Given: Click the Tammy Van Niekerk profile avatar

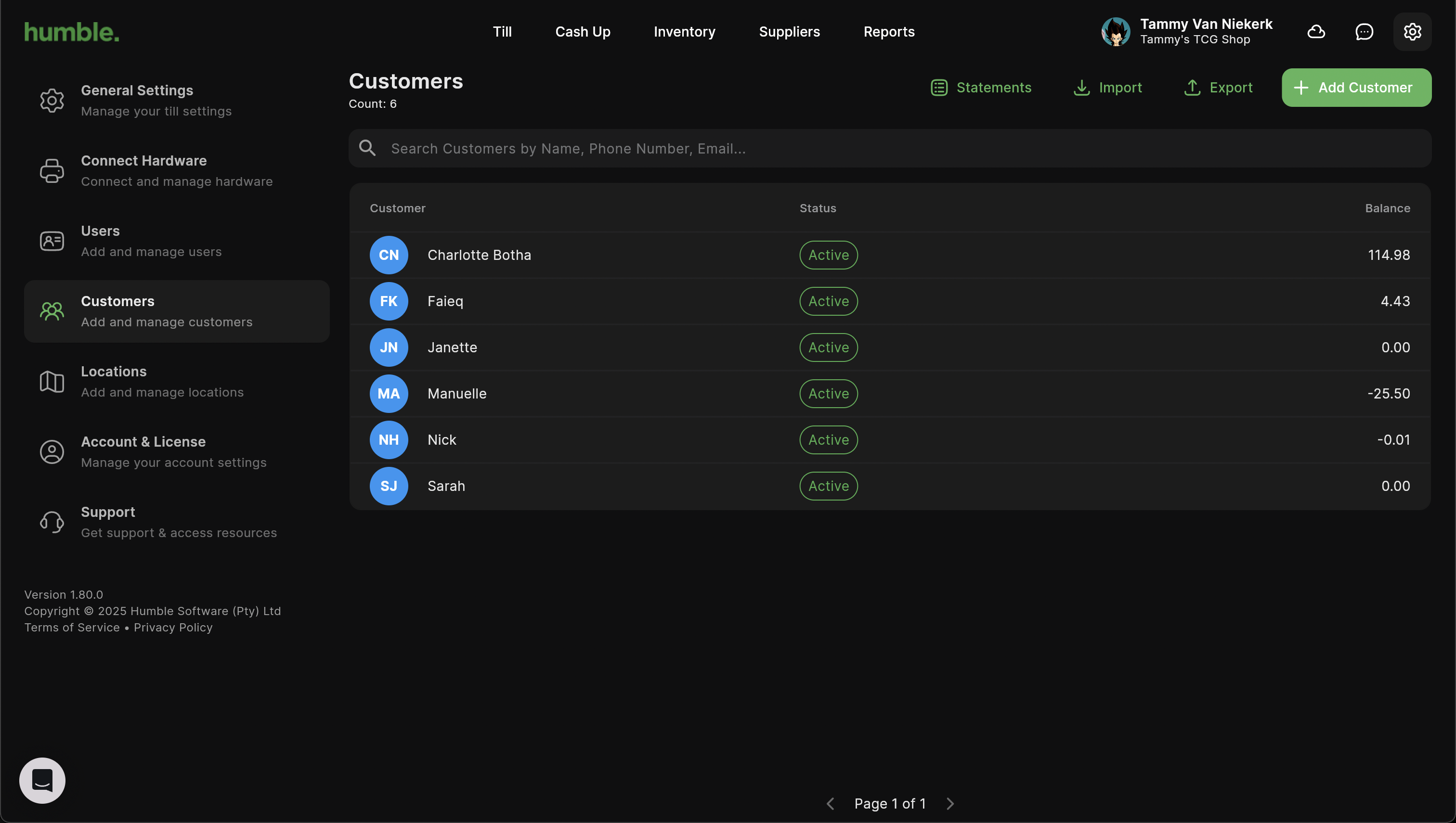Looking at the screenshot, I should tap(1116, 32).
